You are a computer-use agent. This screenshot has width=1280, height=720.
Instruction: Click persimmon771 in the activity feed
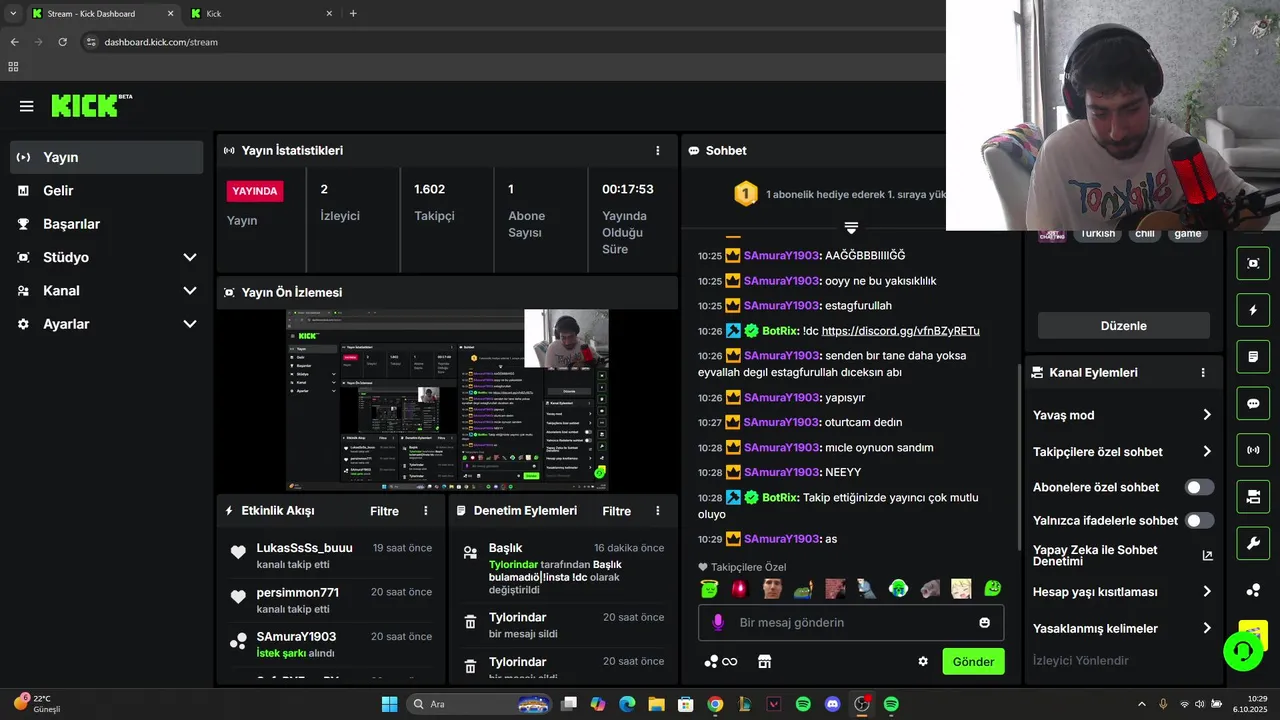coord(298,593)
